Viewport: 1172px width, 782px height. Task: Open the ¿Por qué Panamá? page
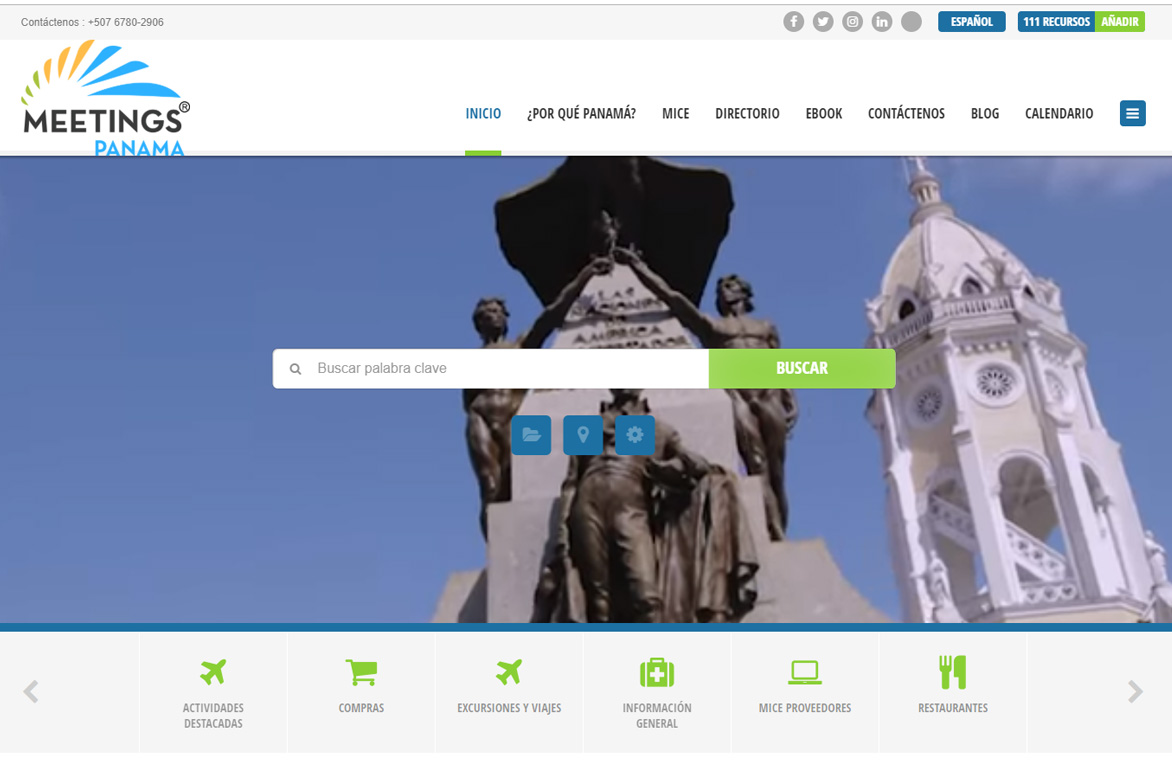pyautogui.click(x=582, y=114)
